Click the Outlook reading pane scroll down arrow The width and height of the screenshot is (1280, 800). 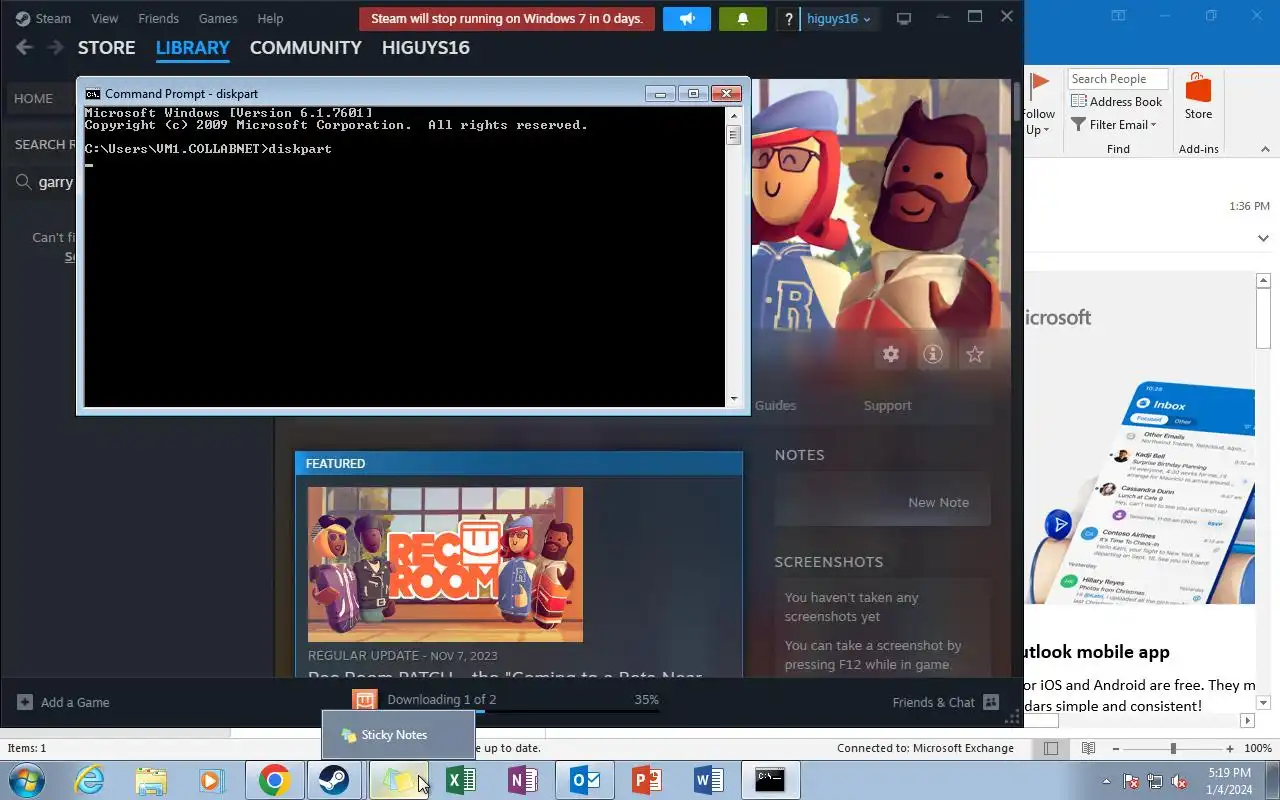[x=1263, y=703]
